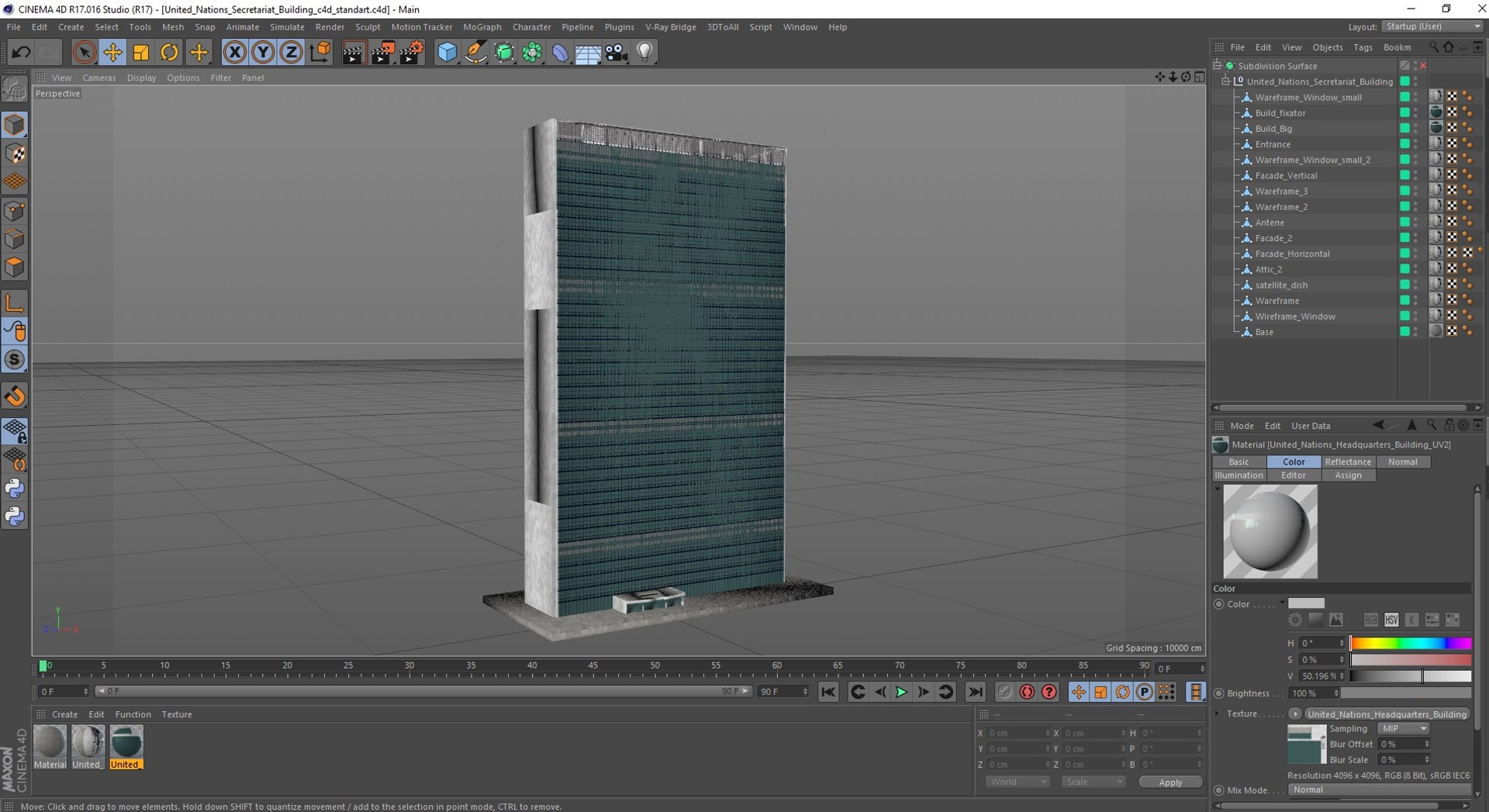
Task: Click the Go to Start button
Action: pos(828,692)
